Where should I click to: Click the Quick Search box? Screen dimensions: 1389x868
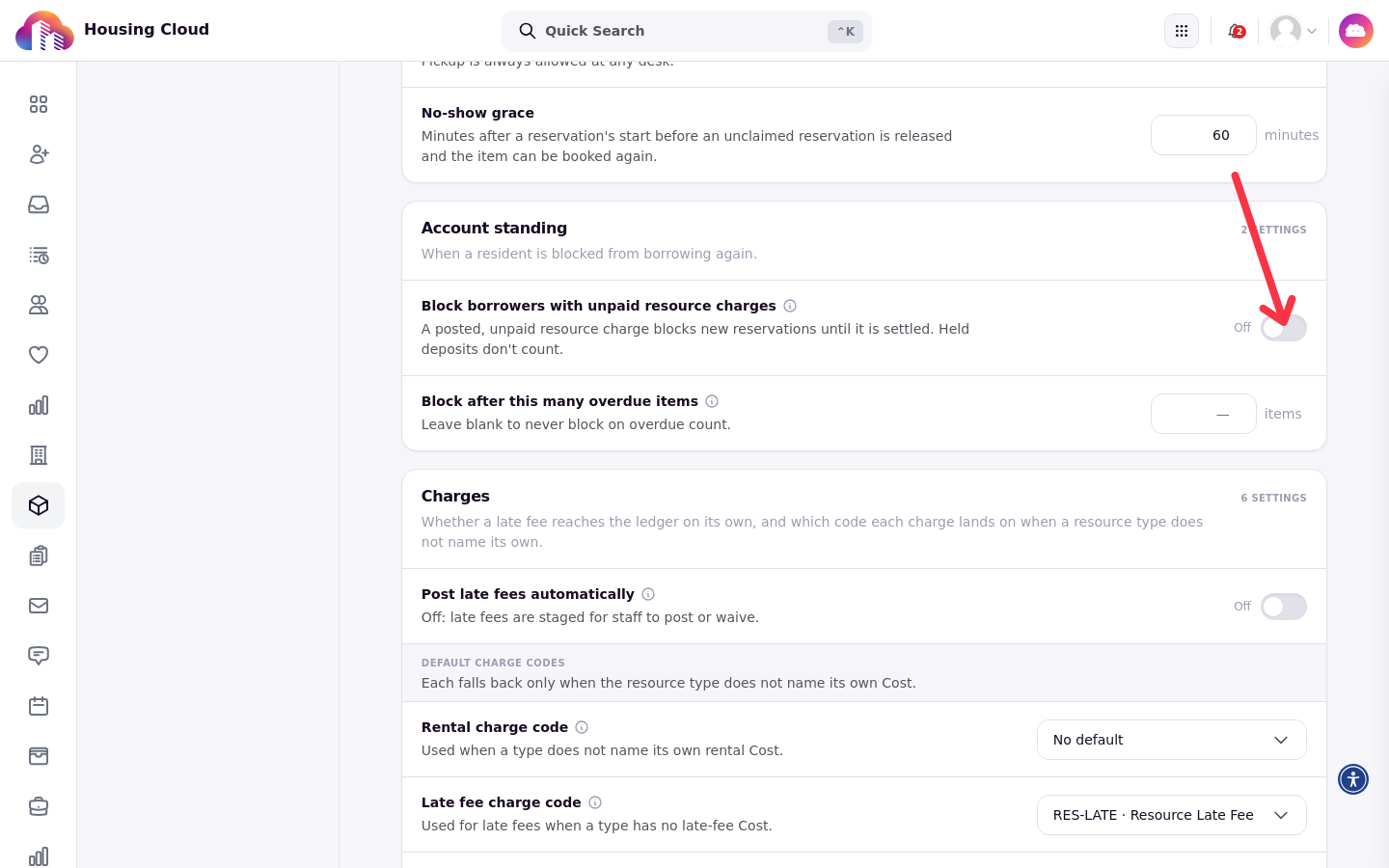click(687, 31)
